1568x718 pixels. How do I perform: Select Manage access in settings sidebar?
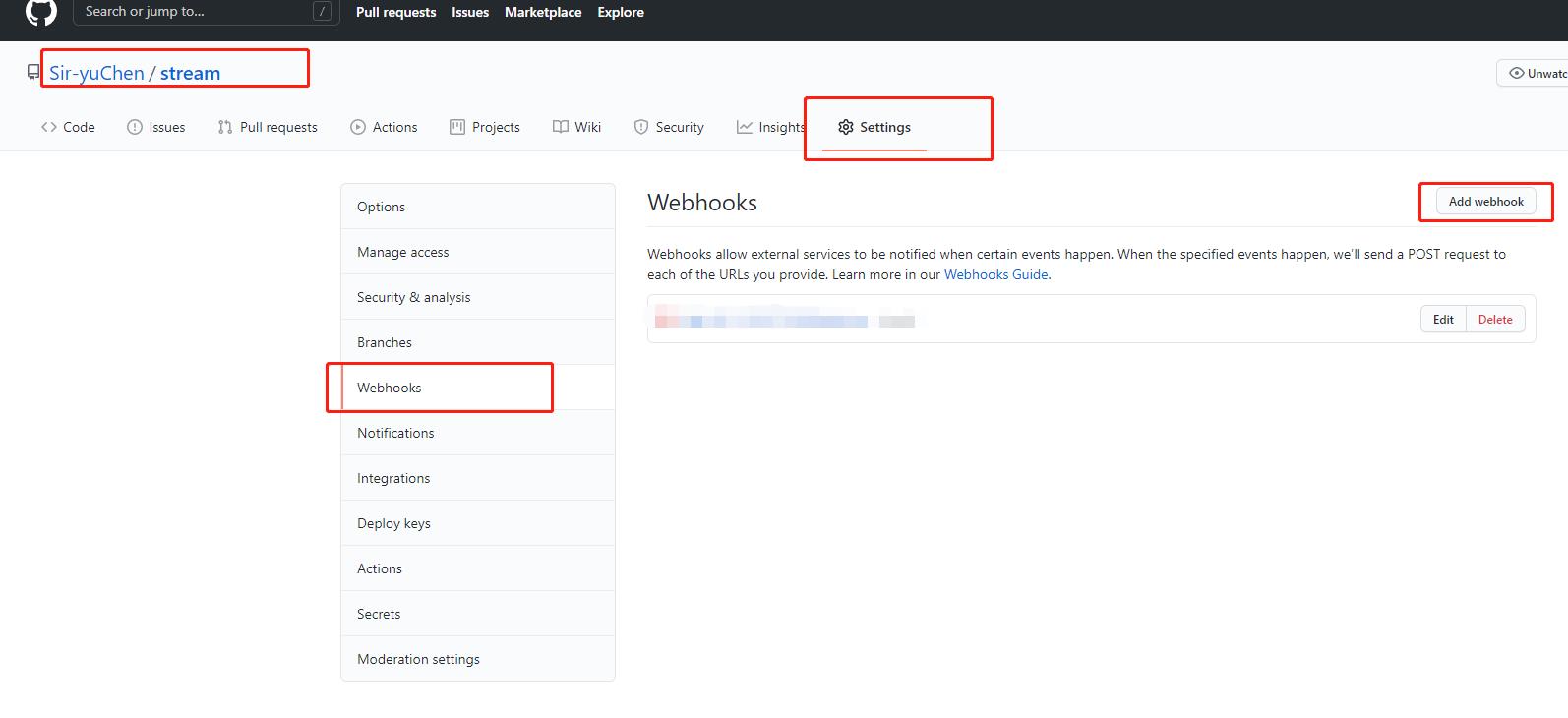(x=478, y=252)
